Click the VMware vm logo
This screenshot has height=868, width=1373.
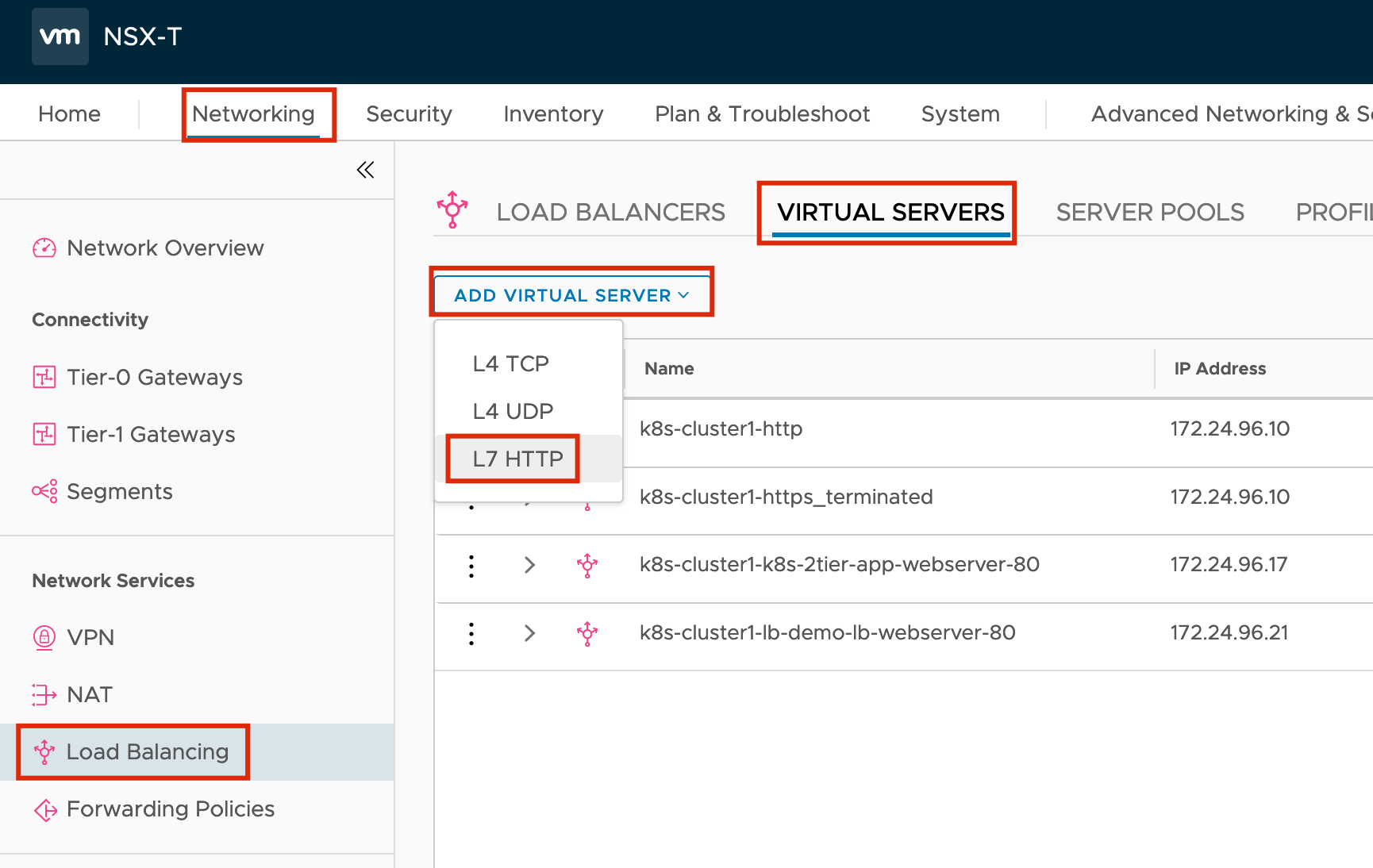60,36
